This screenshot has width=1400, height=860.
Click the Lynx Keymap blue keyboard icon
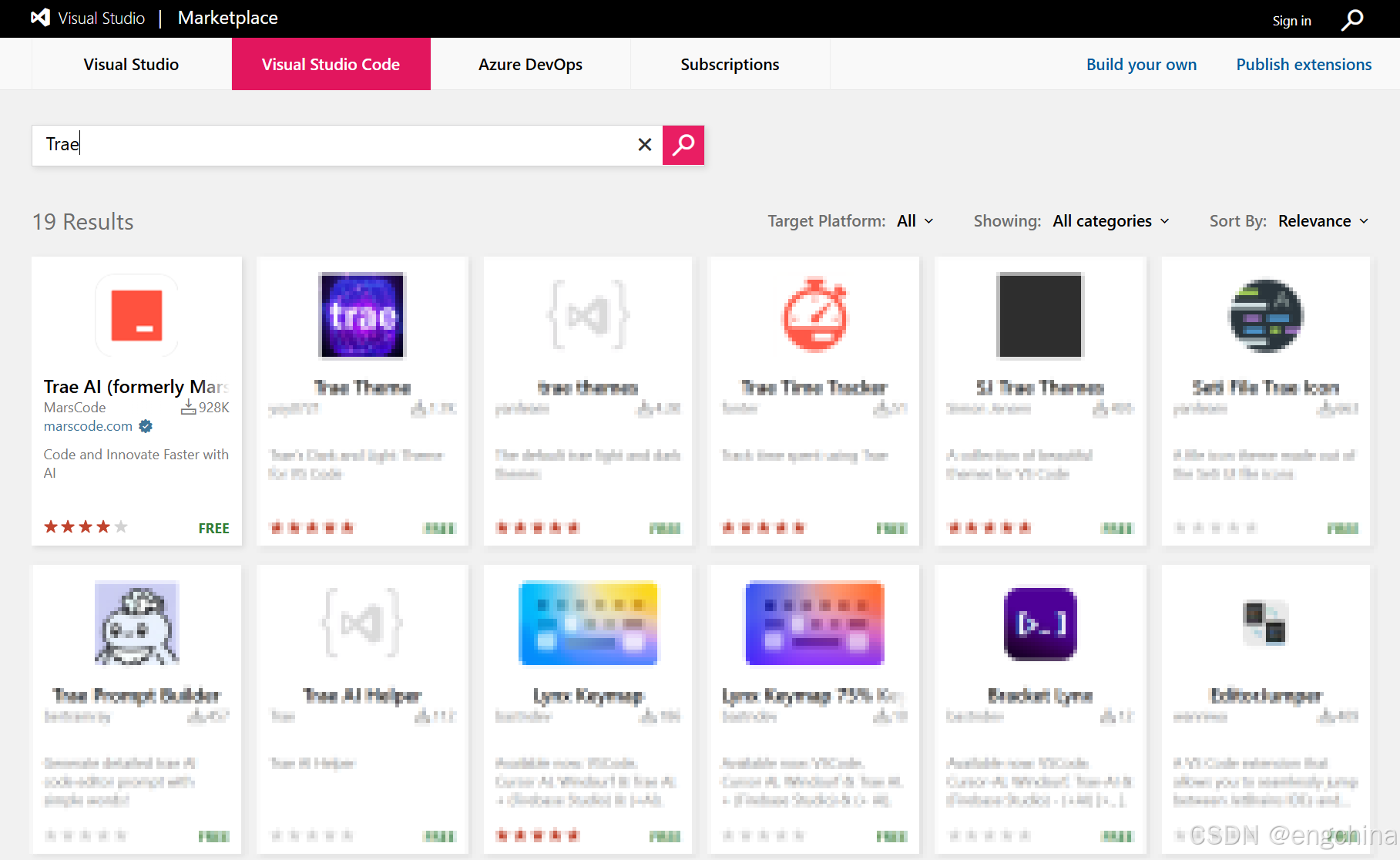(588, 623)
